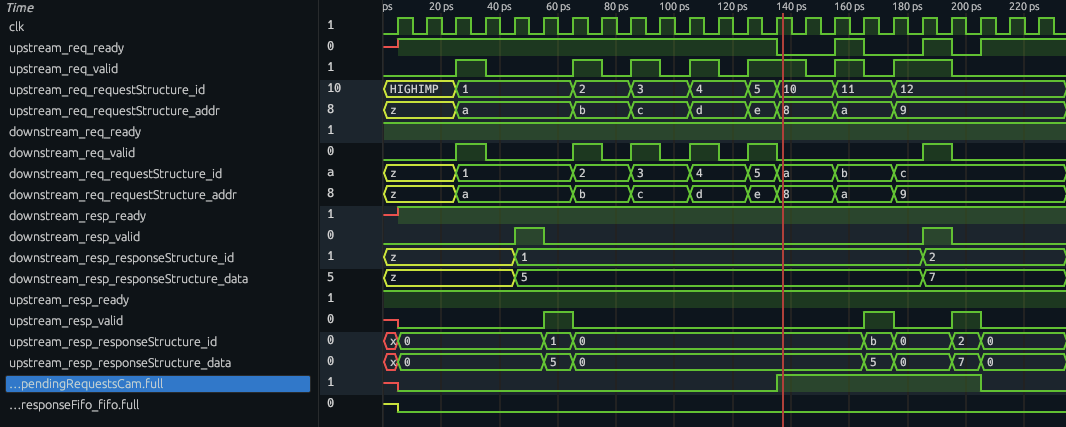Pick the downstream_resp_valid signal name

pyautogui.click(x=74, y=236)
